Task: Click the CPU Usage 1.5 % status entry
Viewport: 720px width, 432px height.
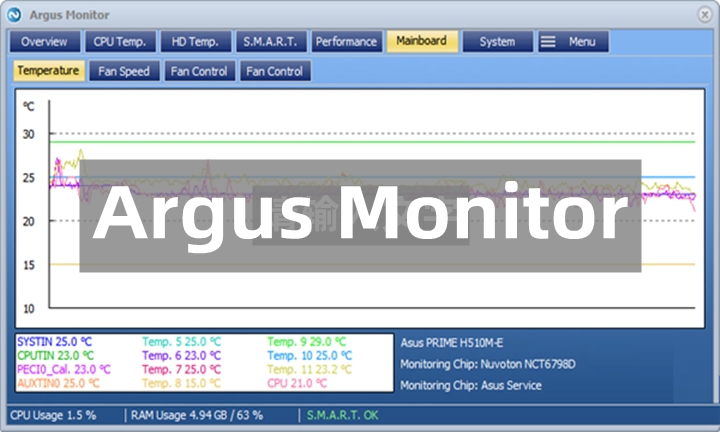Action: click(x=53, y=415)
